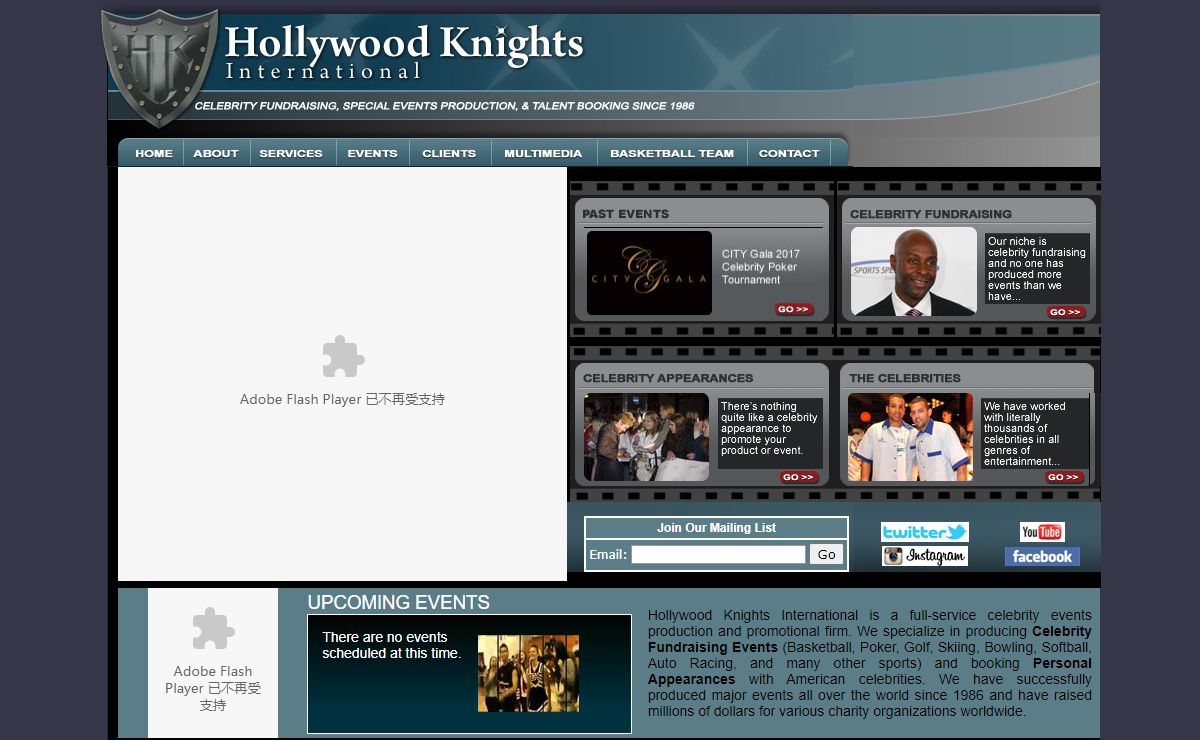Click GO button under Celebrity Appearances
Viewport: 1200px width, 740px height.
(x=799, y=477)
